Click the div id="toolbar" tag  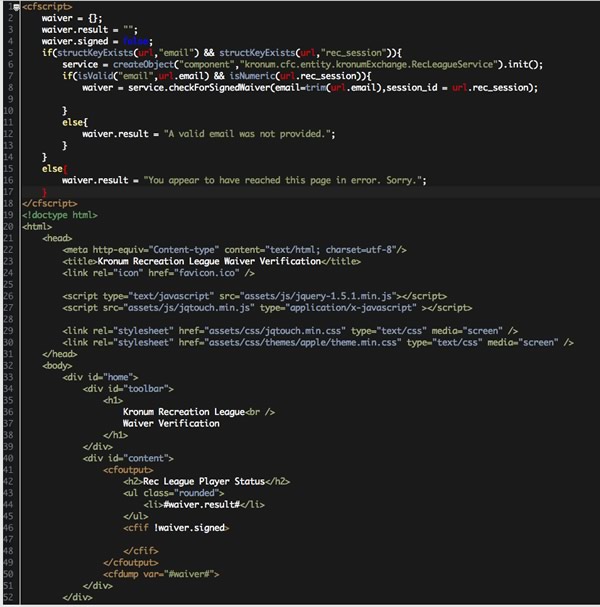128,389
